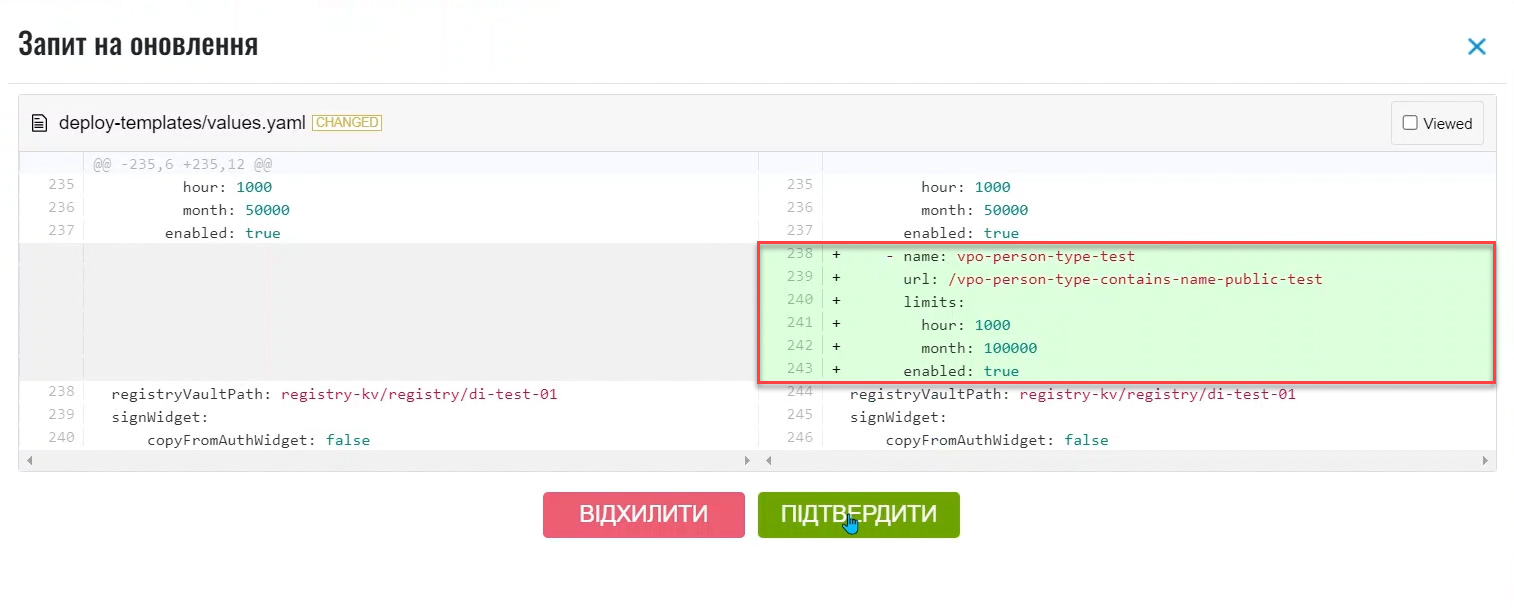This screenshot has width=1514, height=608.
Task: Click the right pane scroll-left arrow
Action: pyautogui.click(x=768, y=461)
